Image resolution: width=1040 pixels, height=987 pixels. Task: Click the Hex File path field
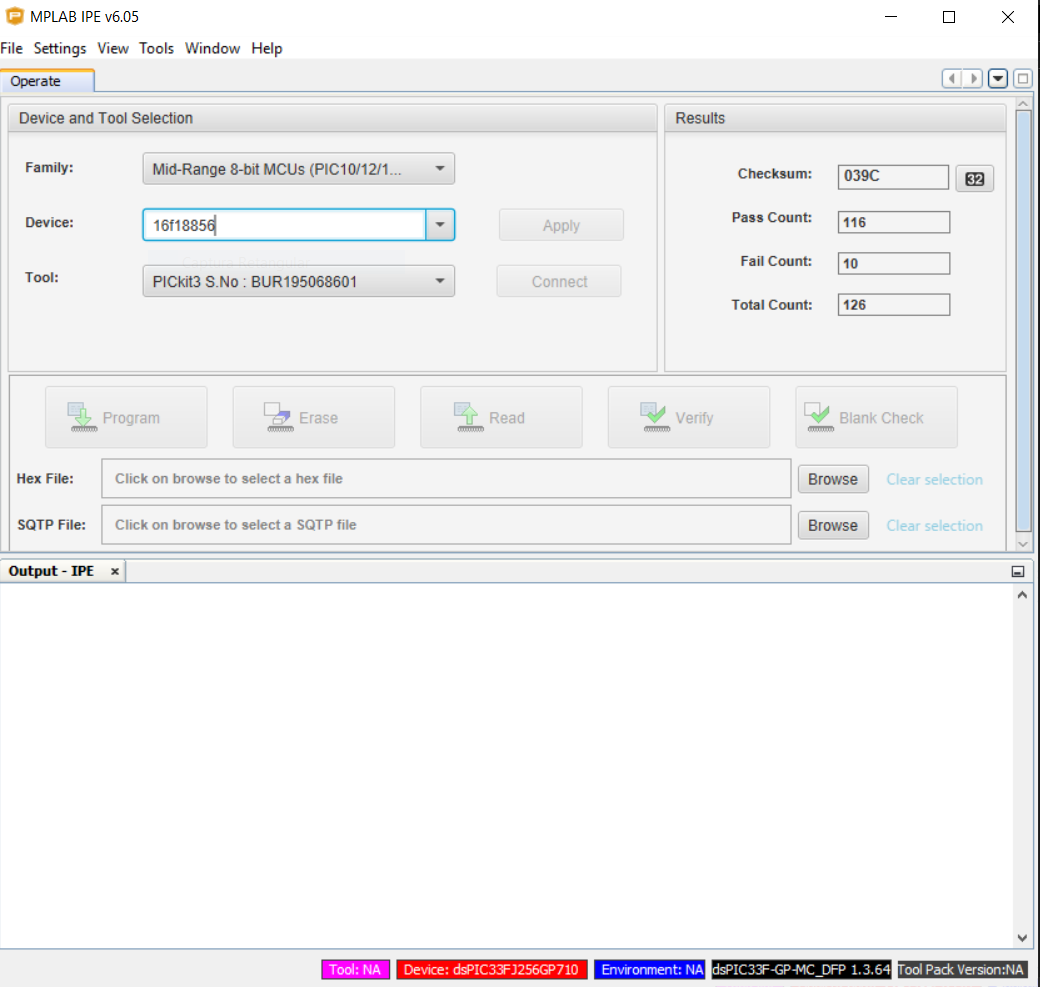(x=446, y=478)
